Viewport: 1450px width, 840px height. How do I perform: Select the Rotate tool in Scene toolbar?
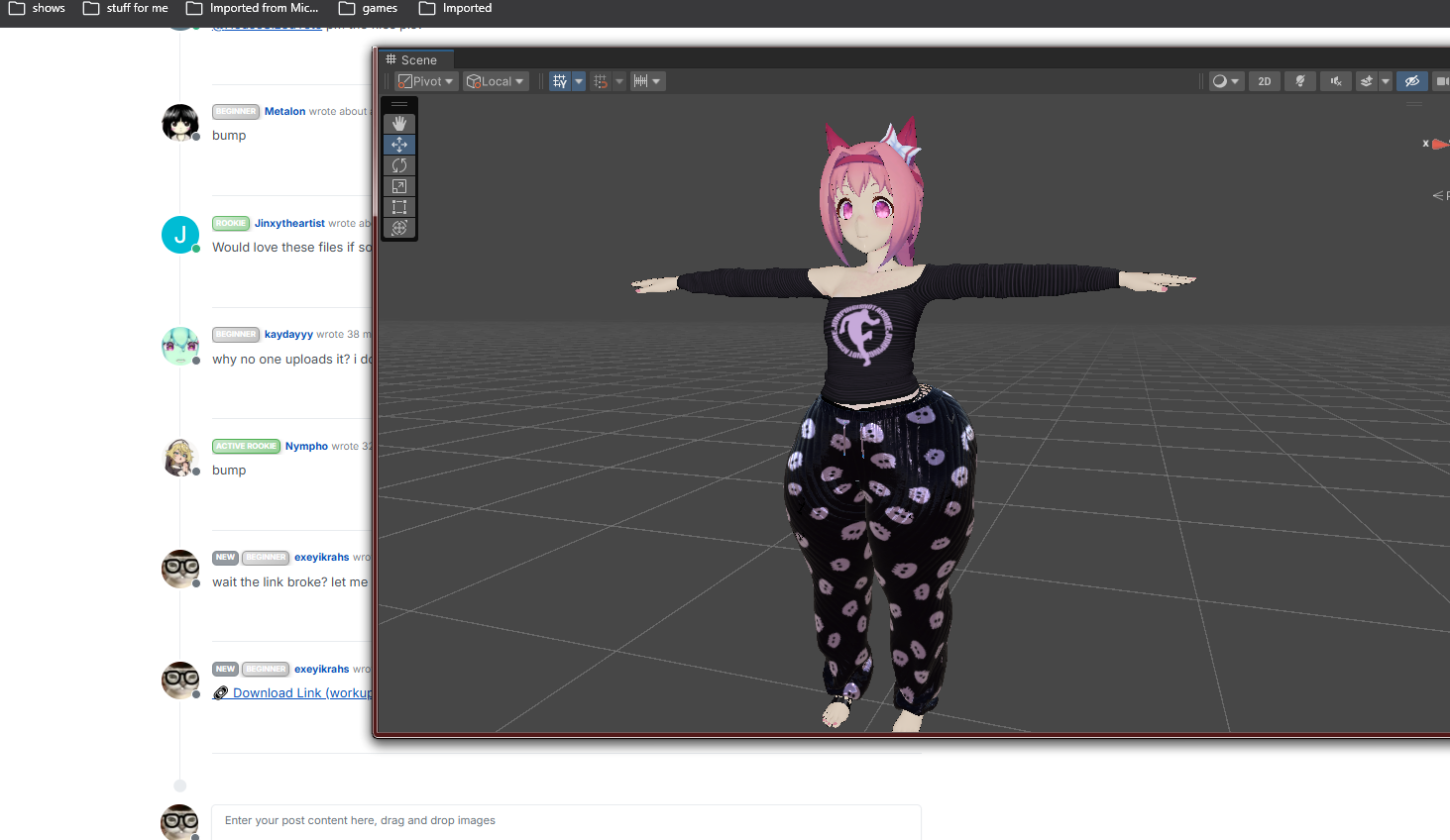399,165
